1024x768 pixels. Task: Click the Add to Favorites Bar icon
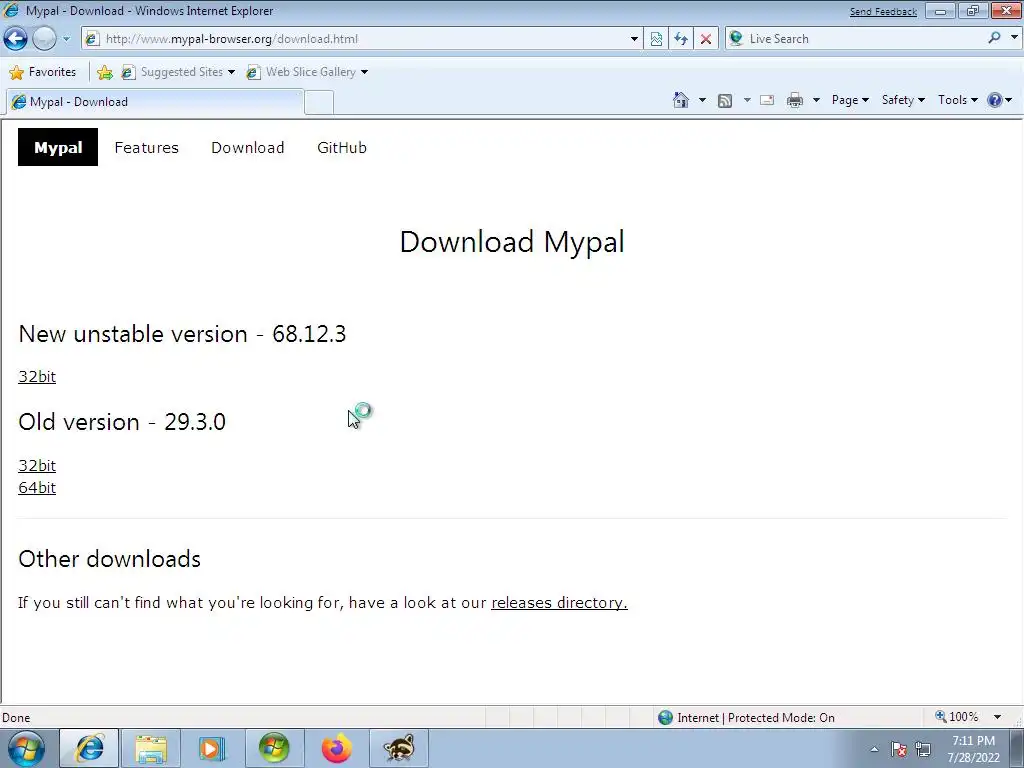pos(104,72)
